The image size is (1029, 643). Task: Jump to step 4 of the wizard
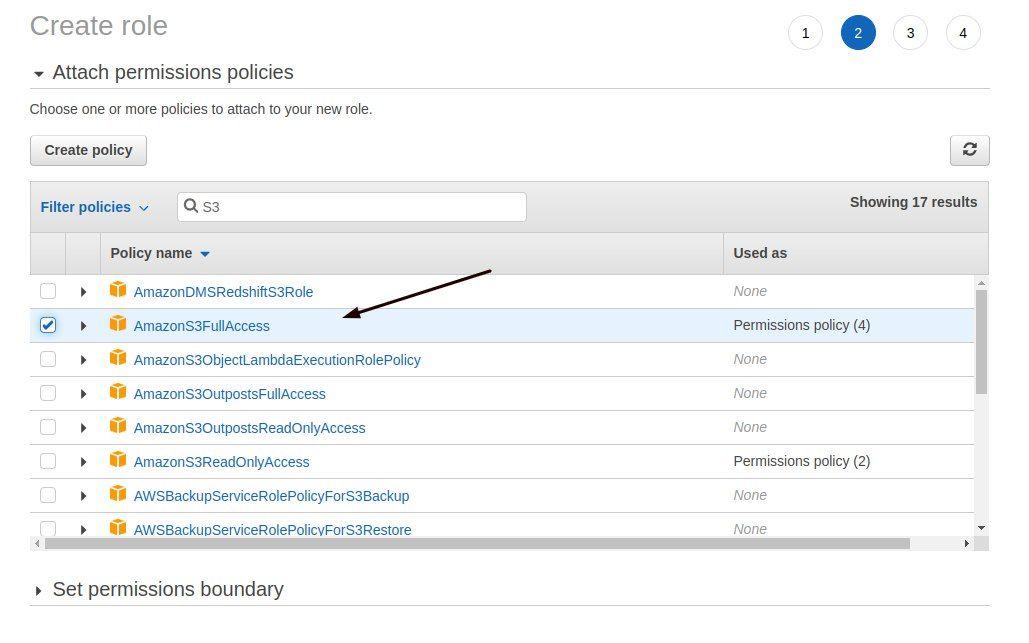click(963, 33)
